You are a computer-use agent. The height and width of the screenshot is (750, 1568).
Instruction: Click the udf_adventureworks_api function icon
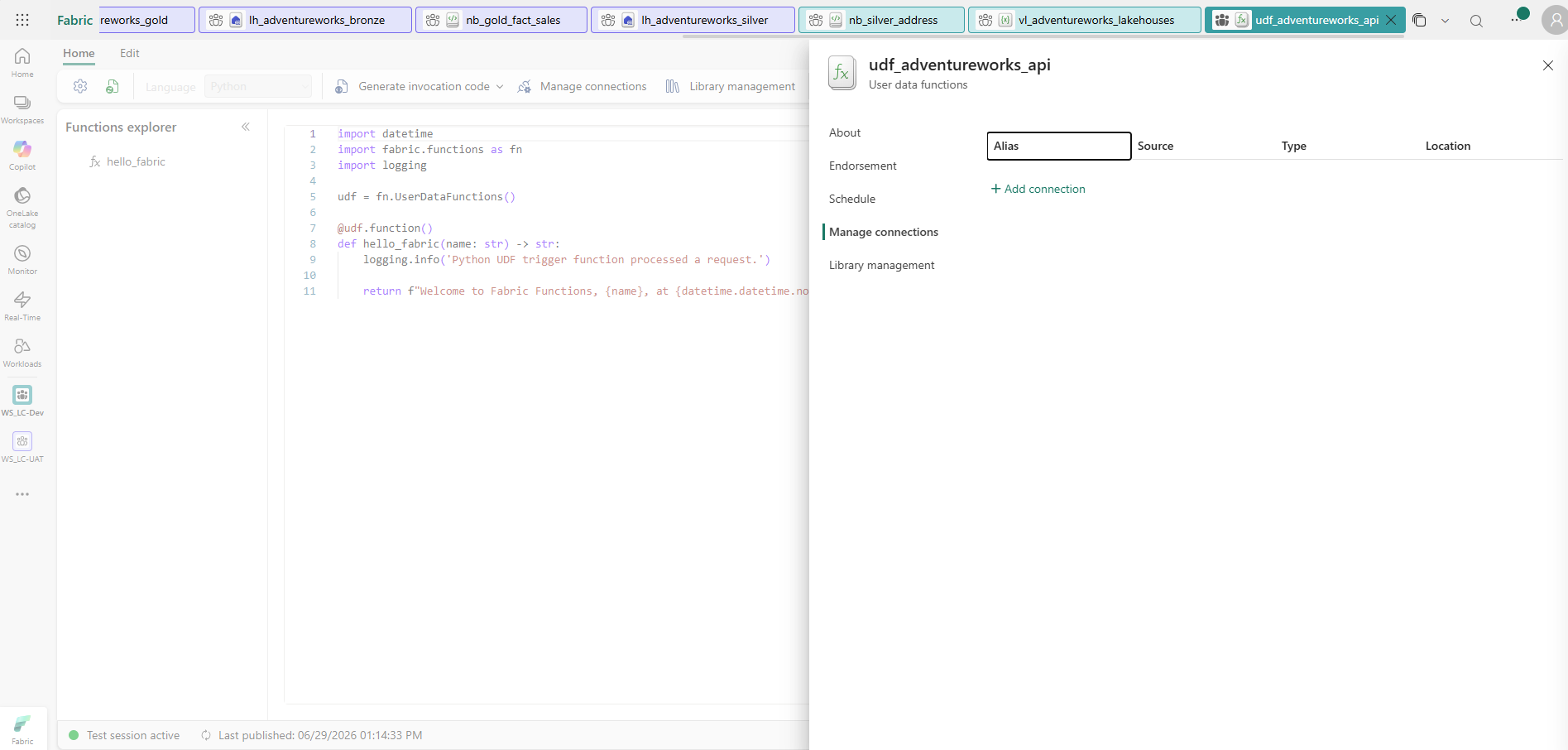[842, 73]
